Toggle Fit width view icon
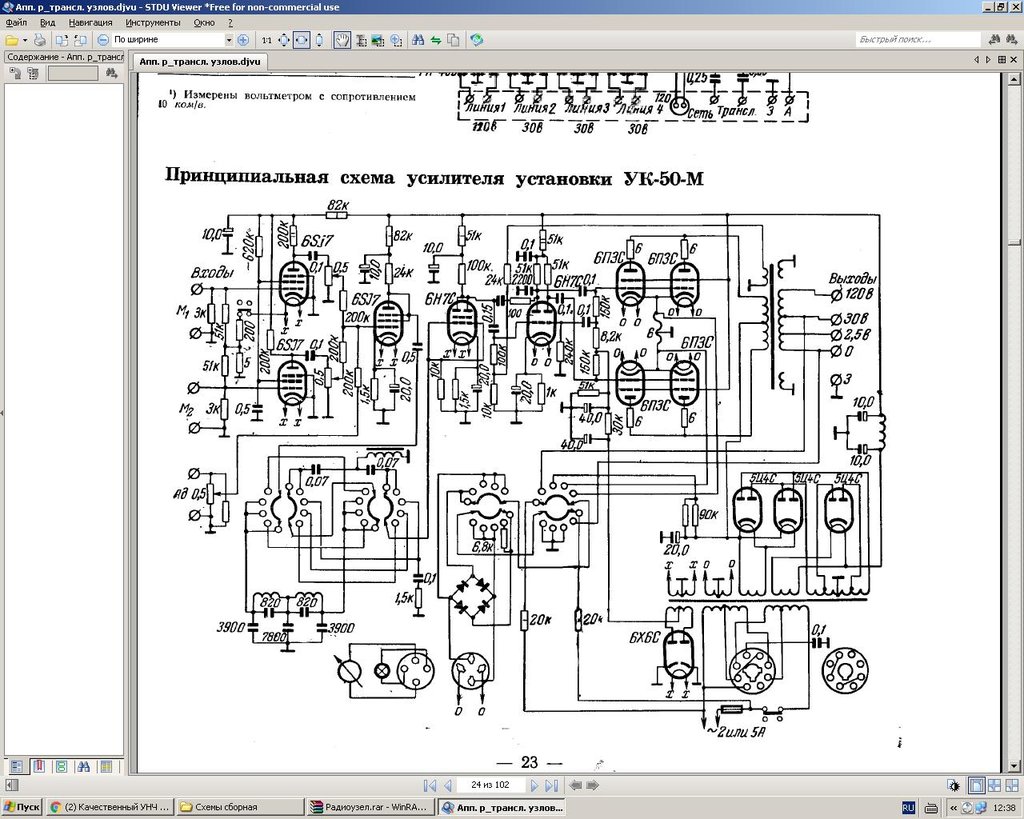This screenshot has height=819, width=1024. coord(301,40)
